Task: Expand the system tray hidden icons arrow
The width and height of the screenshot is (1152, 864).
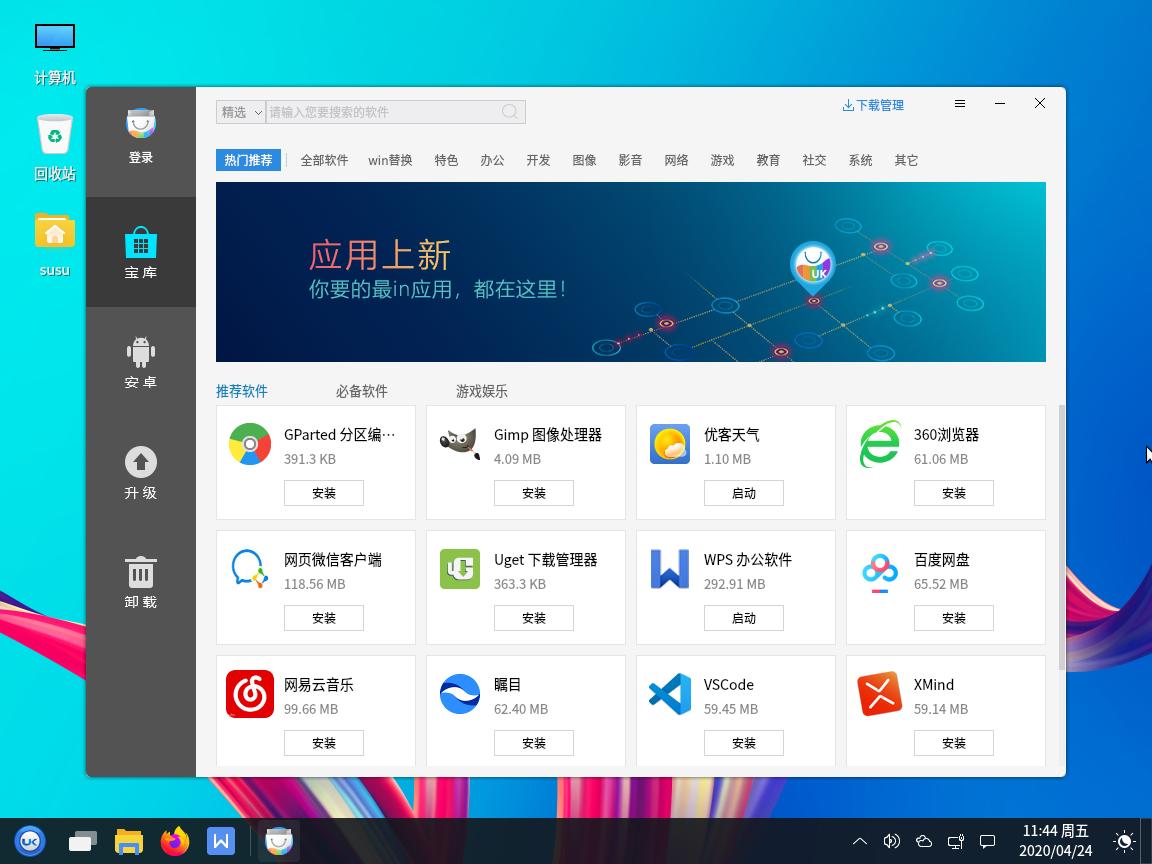Action: (x=859, y=842)
